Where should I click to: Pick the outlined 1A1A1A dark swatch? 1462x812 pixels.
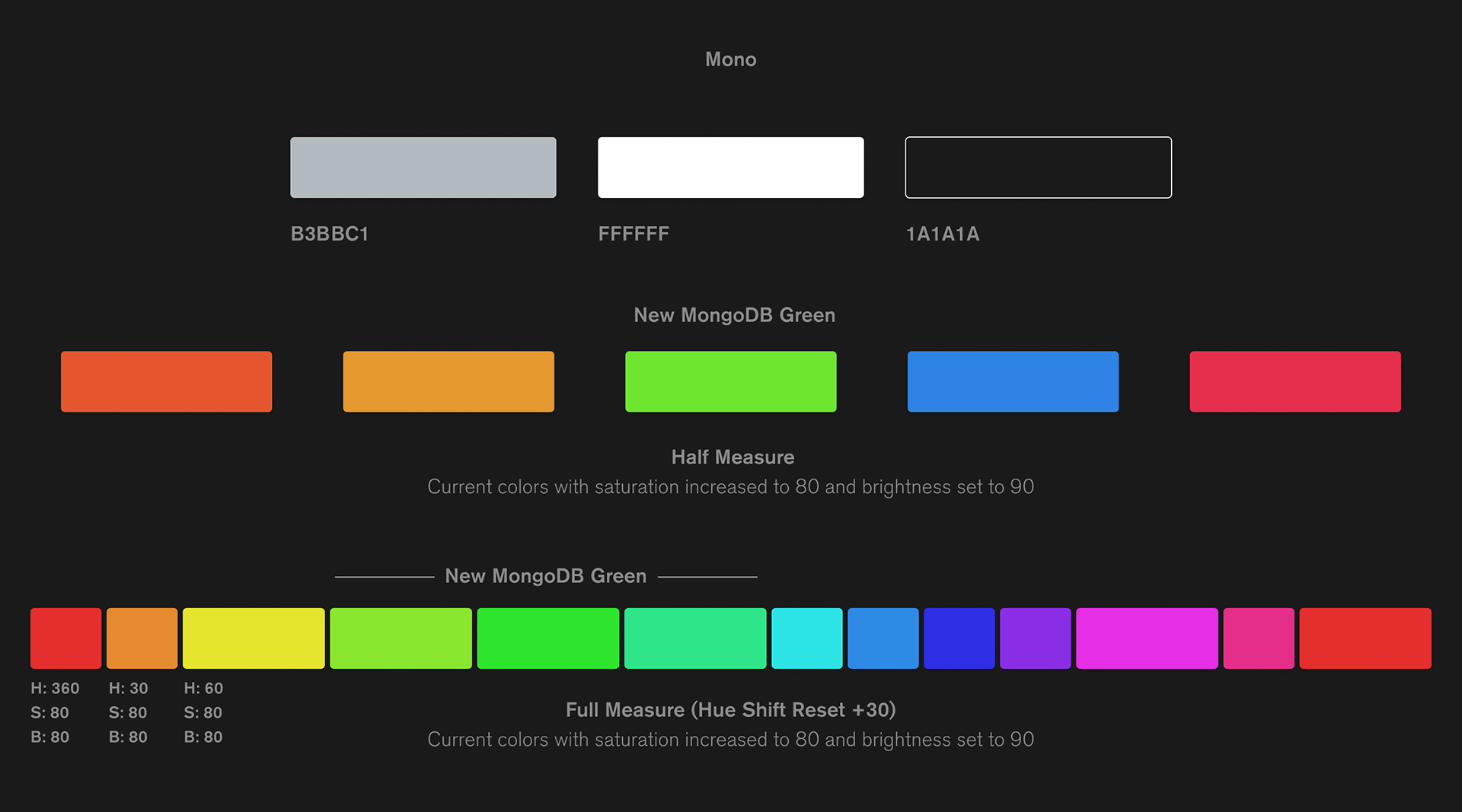1039,167
